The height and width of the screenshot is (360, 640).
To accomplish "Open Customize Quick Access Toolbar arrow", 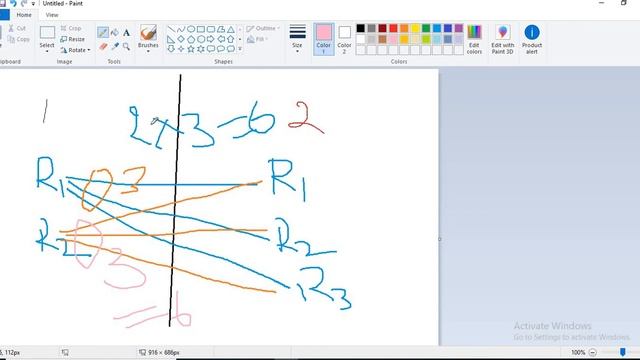I will (33, 4).
